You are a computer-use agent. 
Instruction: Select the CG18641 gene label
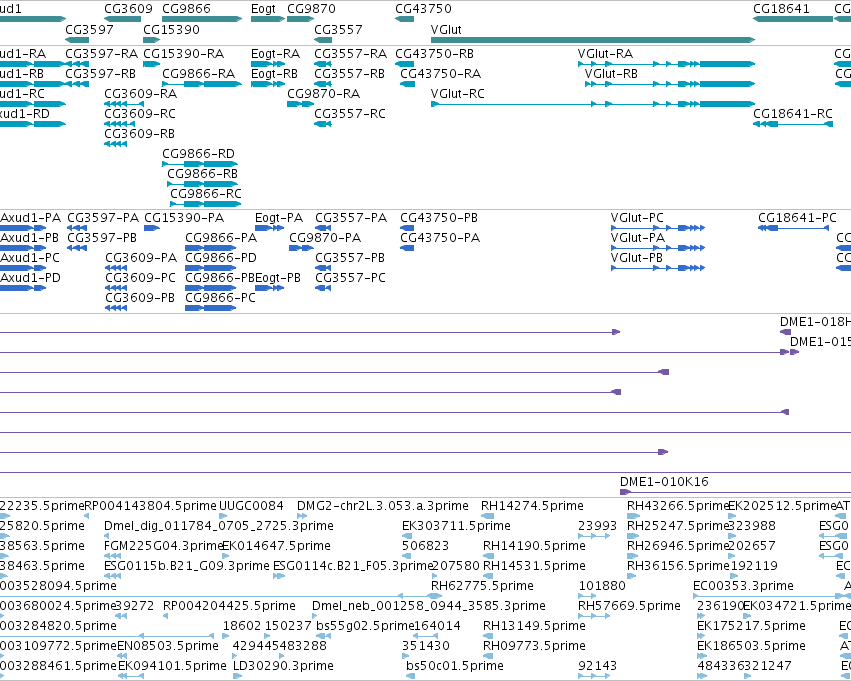click(x=781, y=9)
